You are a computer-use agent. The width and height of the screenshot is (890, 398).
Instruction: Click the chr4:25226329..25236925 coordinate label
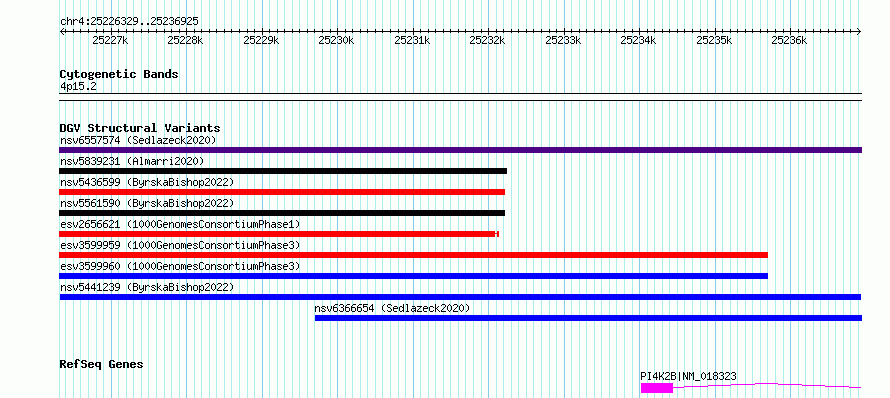pyautogui.click(x=129, y=22)
